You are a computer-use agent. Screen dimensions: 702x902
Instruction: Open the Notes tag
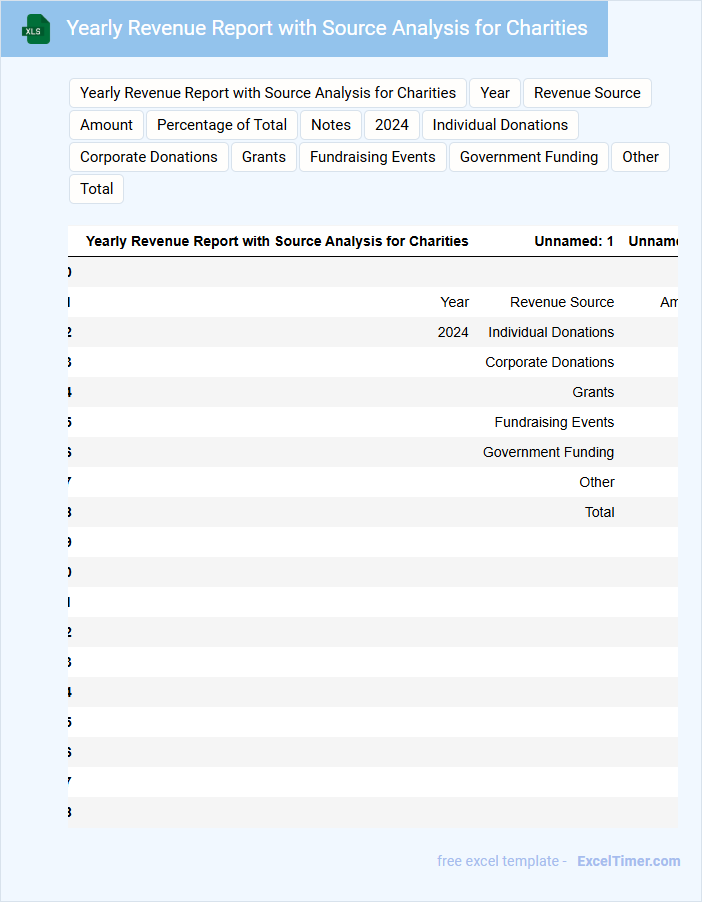coord(331,125)
